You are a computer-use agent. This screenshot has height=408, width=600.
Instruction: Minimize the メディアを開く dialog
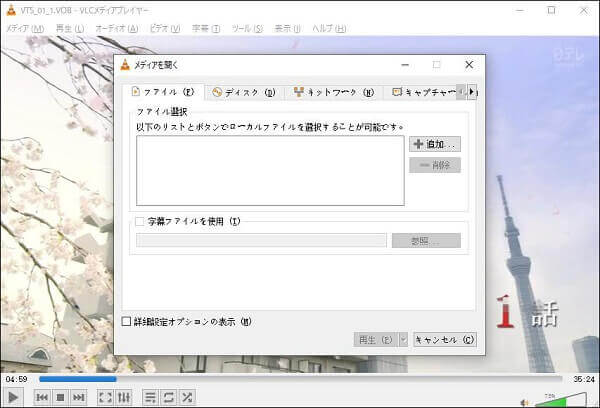(405, 65)
